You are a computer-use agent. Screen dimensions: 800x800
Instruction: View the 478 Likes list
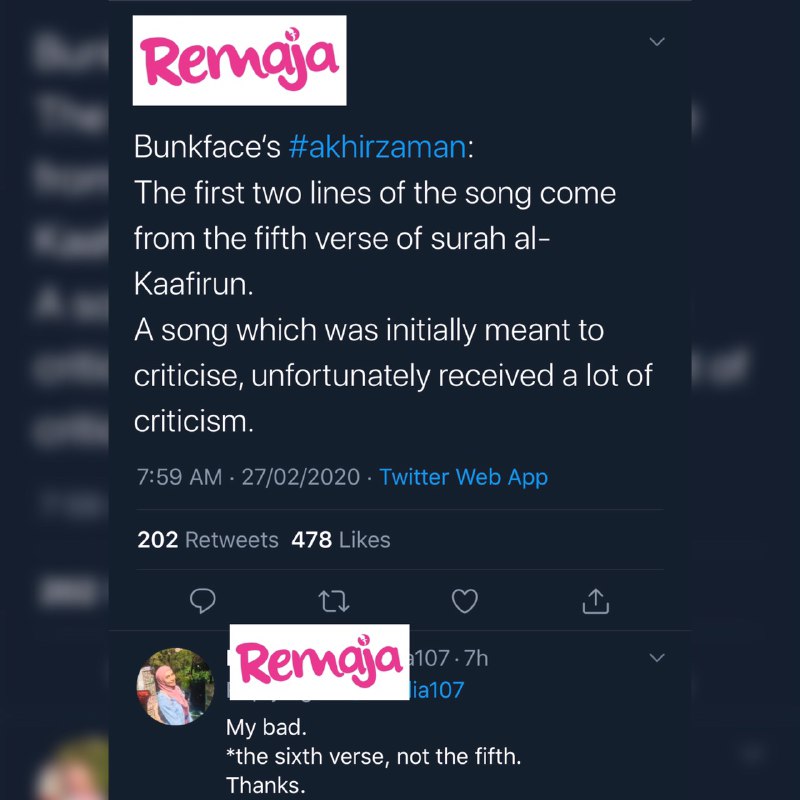(340, 540)
